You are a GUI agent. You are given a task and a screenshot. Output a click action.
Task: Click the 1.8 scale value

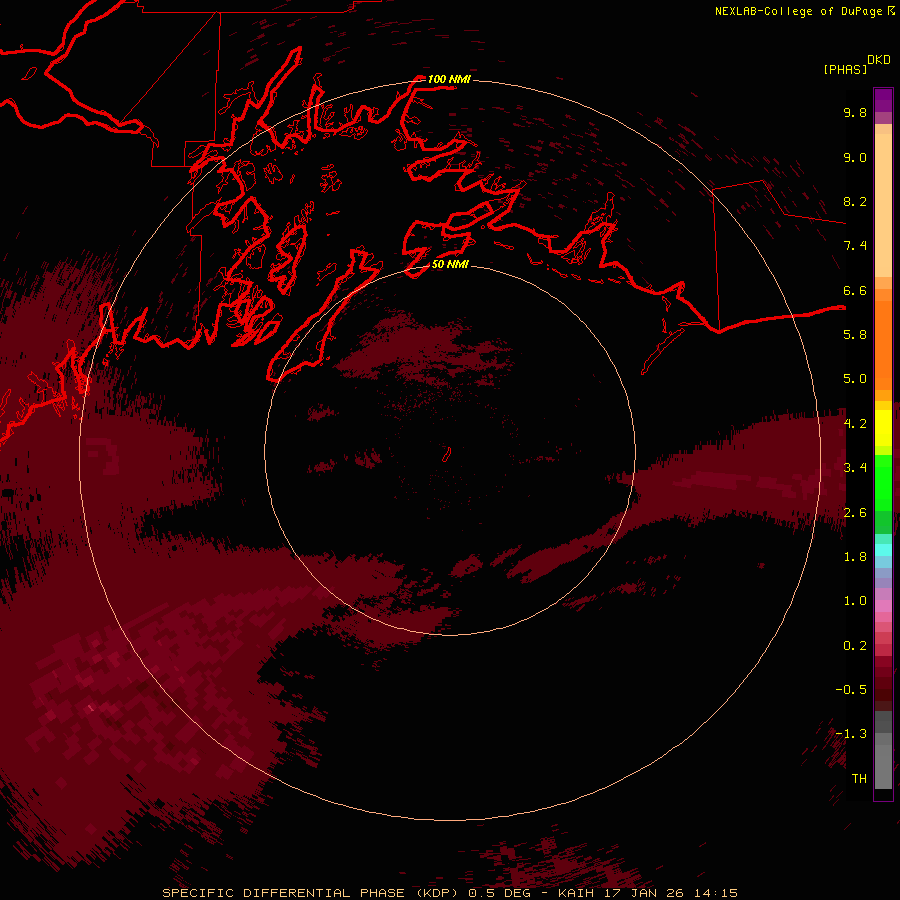(855, 557)
